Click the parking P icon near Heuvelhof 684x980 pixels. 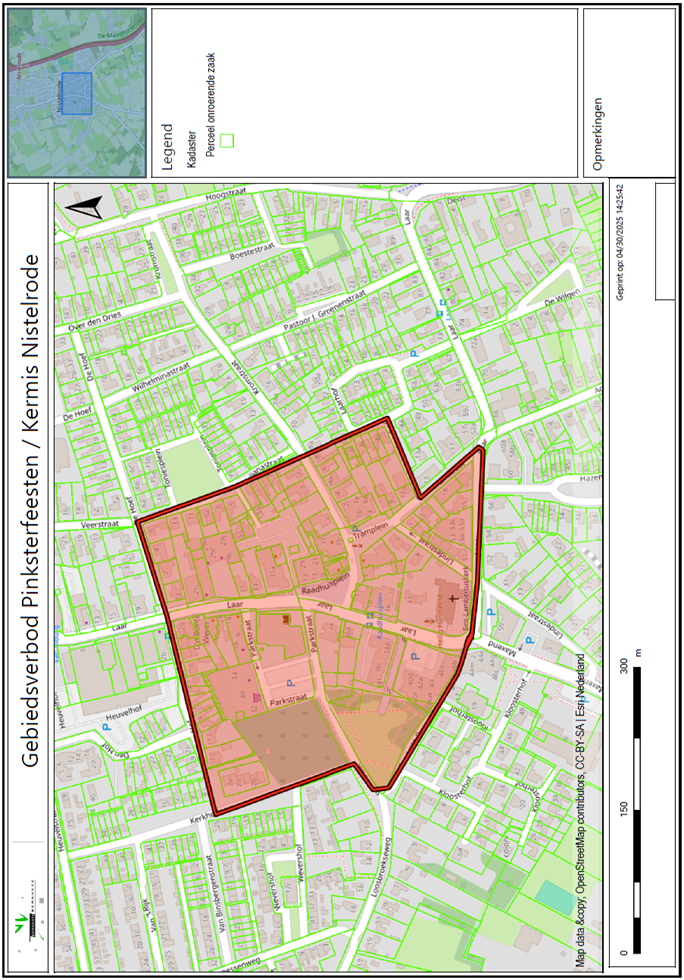coord(106,727)
